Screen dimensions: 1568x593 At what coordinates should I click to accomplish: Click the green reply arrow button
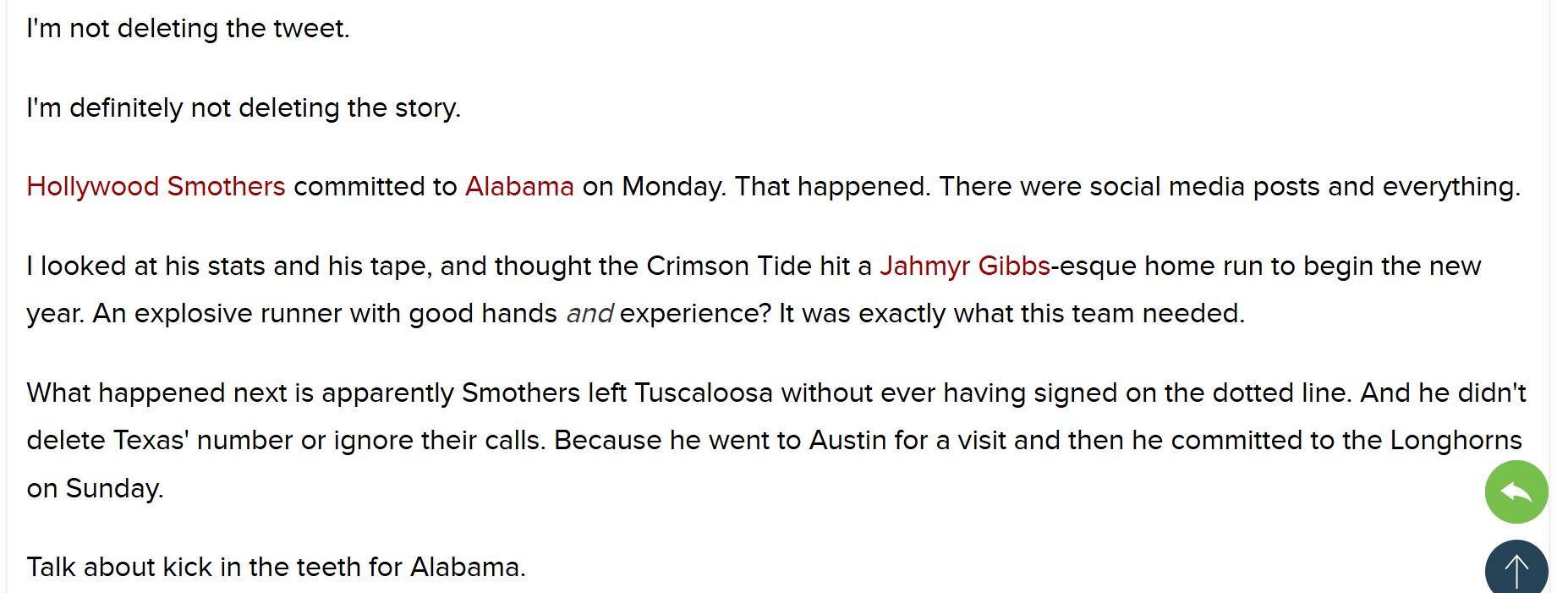point(1516,491)
